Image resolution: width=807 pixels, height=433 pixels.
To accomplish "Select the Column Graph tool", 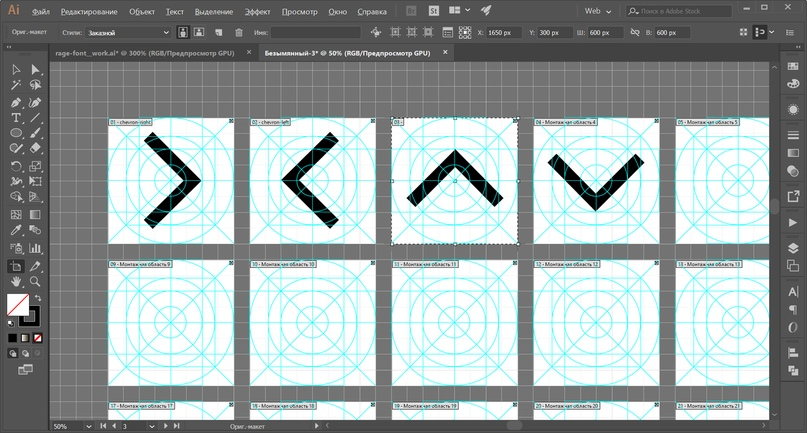I will point(35,248).
